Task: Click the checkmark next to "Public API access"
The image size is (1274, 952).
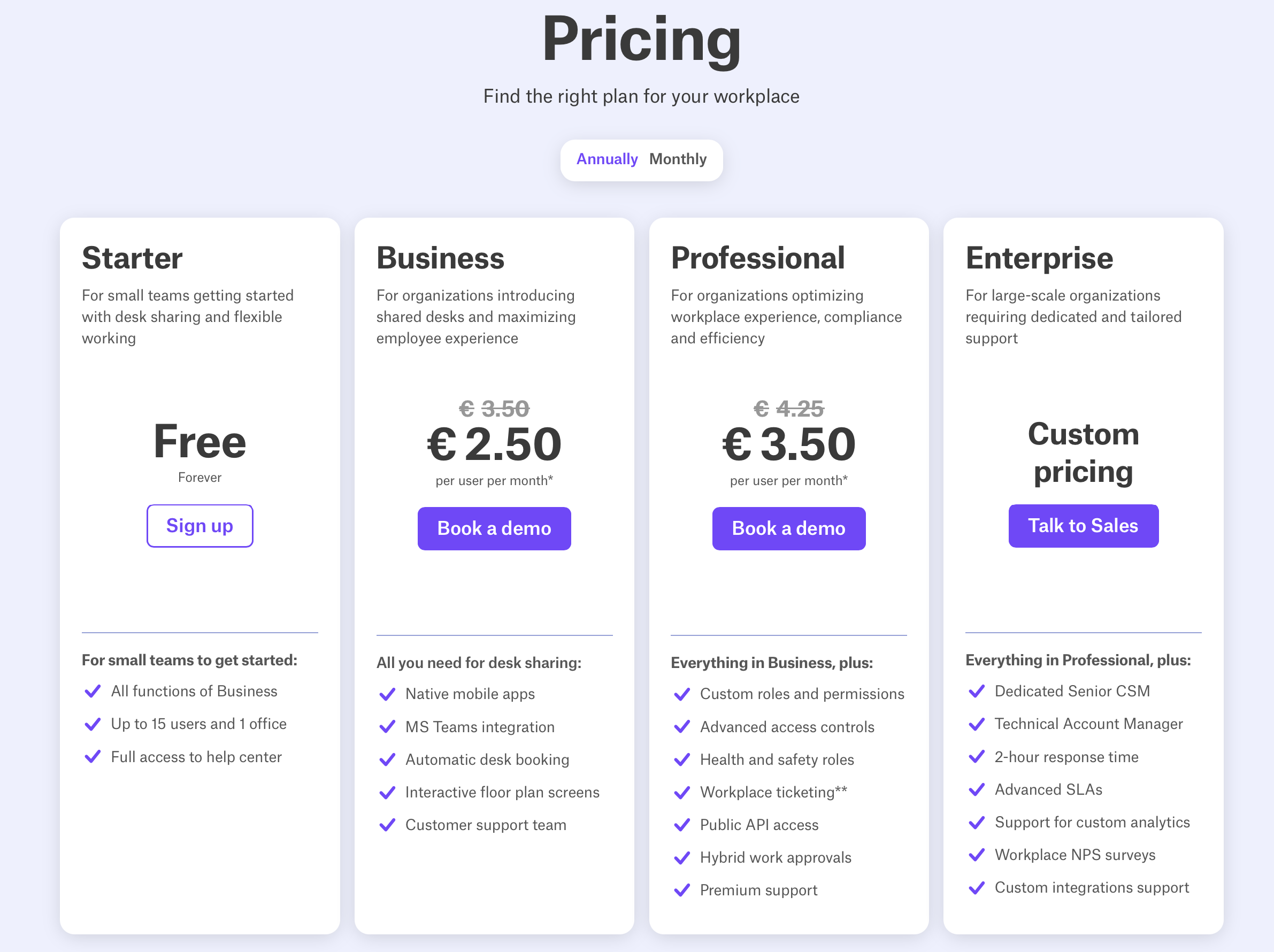Action: [x=683, y=824]
